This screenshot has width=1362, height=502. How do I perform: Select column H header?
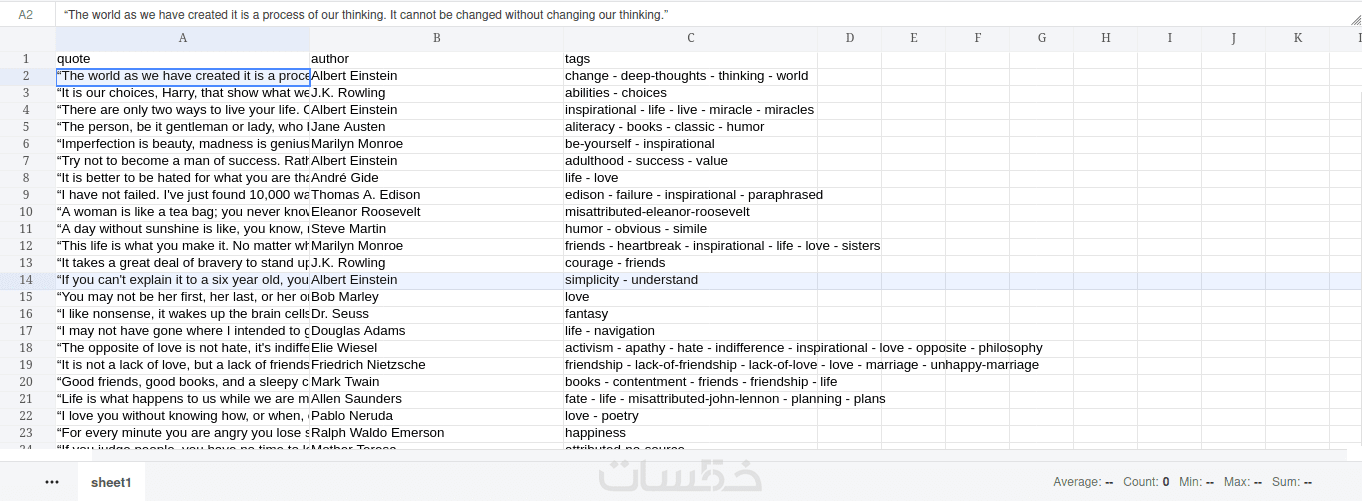click(1106, 38)
